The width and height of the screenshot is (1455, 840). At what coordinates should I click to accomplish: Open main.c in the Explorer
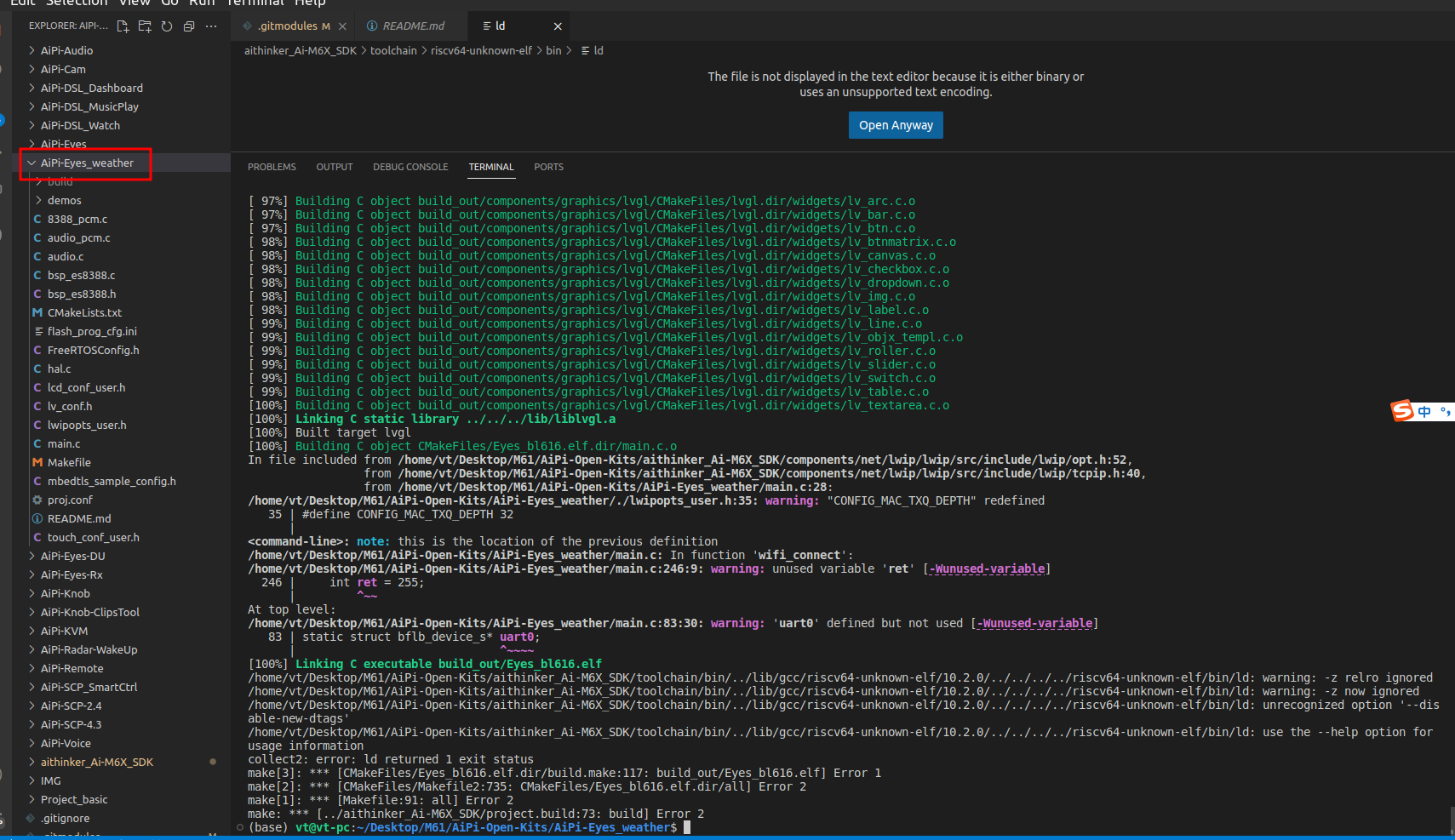pyautogui.click(x=121, y=443)
